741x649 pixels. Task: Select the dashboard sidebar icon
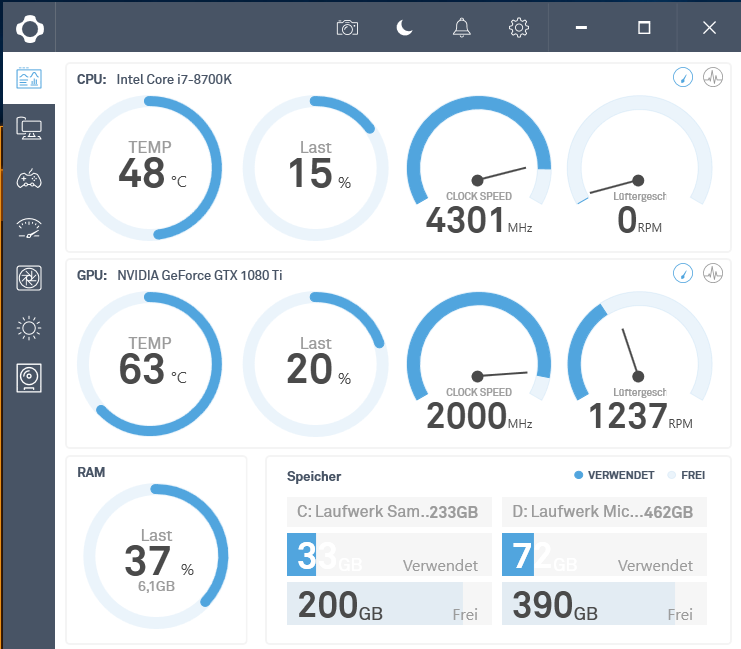pyautogui.click(x=29, y=78)
